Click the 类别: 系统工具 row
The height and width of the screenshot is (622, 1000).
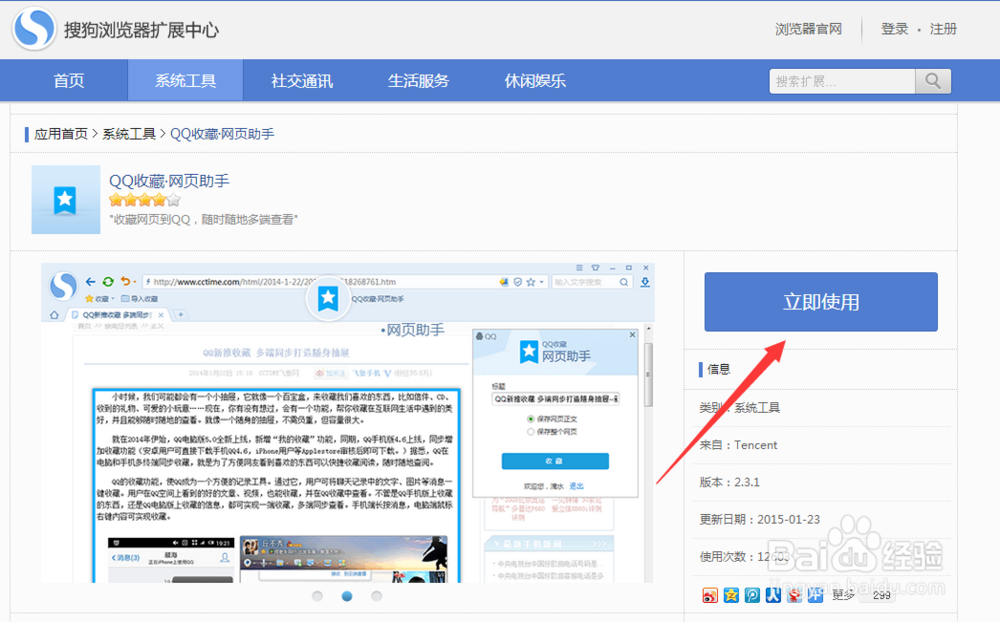coord(821,408)
